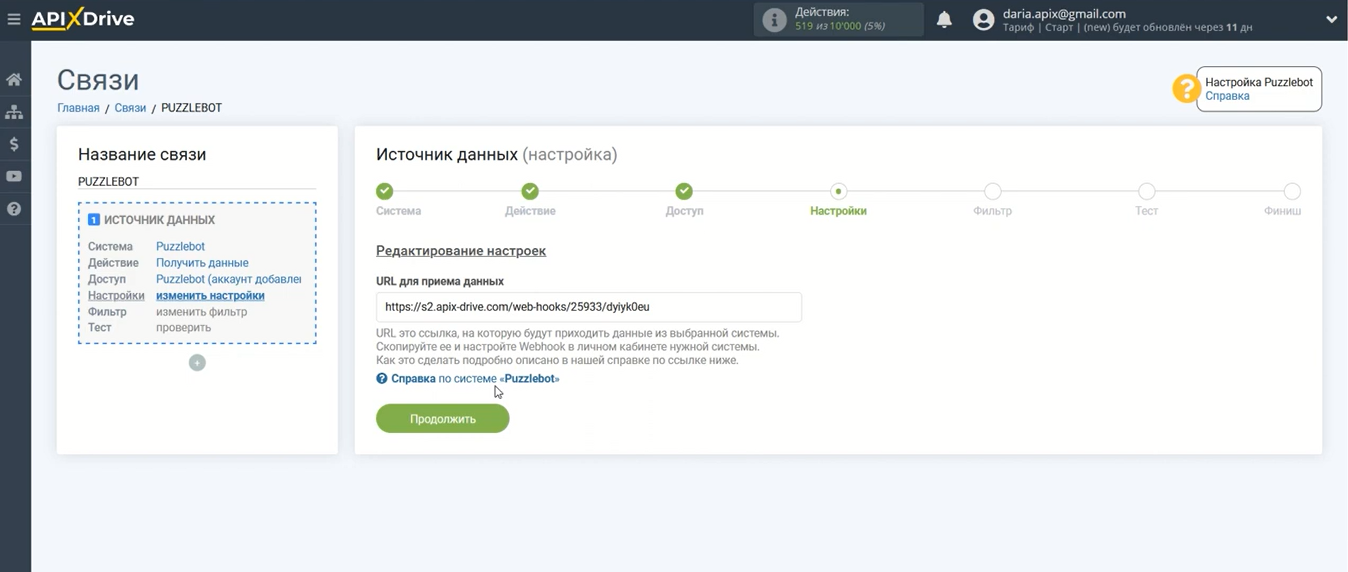
Task: Expand the account dropdown chevron
Action: coord(1331,20)
